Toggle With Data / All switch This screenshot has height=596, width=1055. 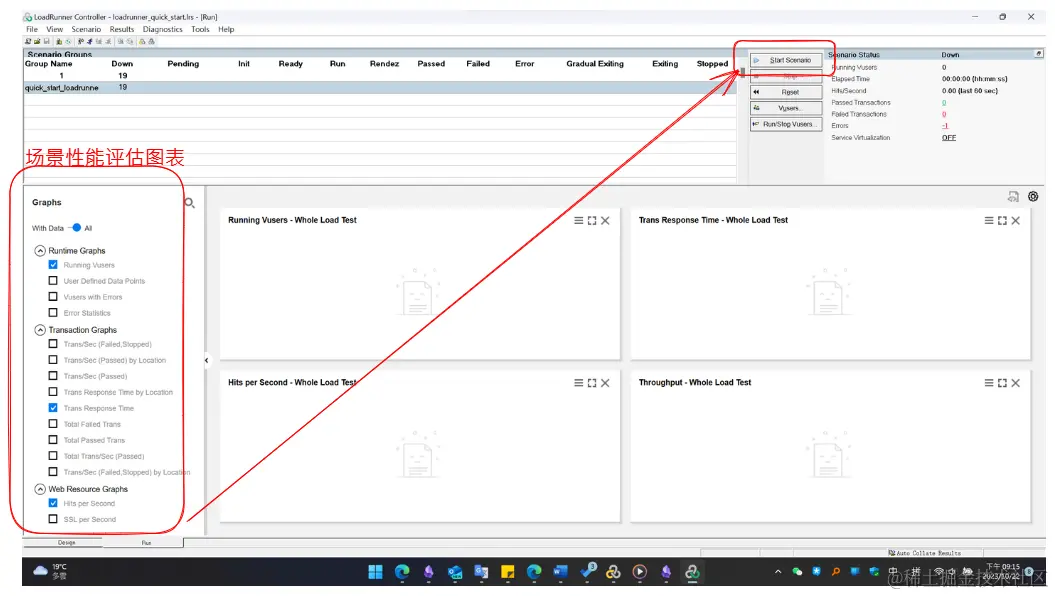click(75, 228)
